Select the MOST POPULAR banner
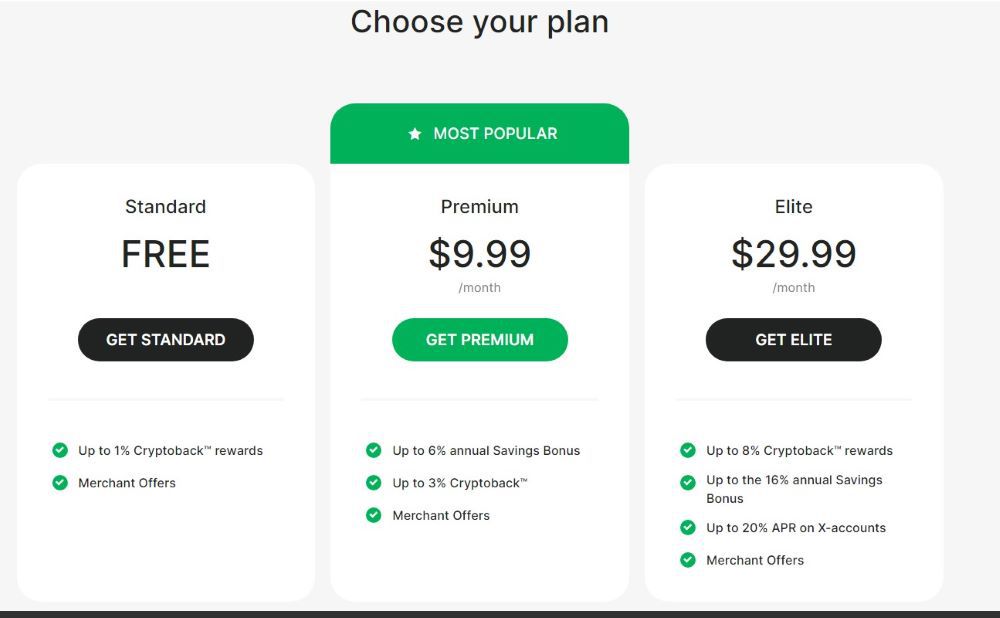 tap(480, 132)
